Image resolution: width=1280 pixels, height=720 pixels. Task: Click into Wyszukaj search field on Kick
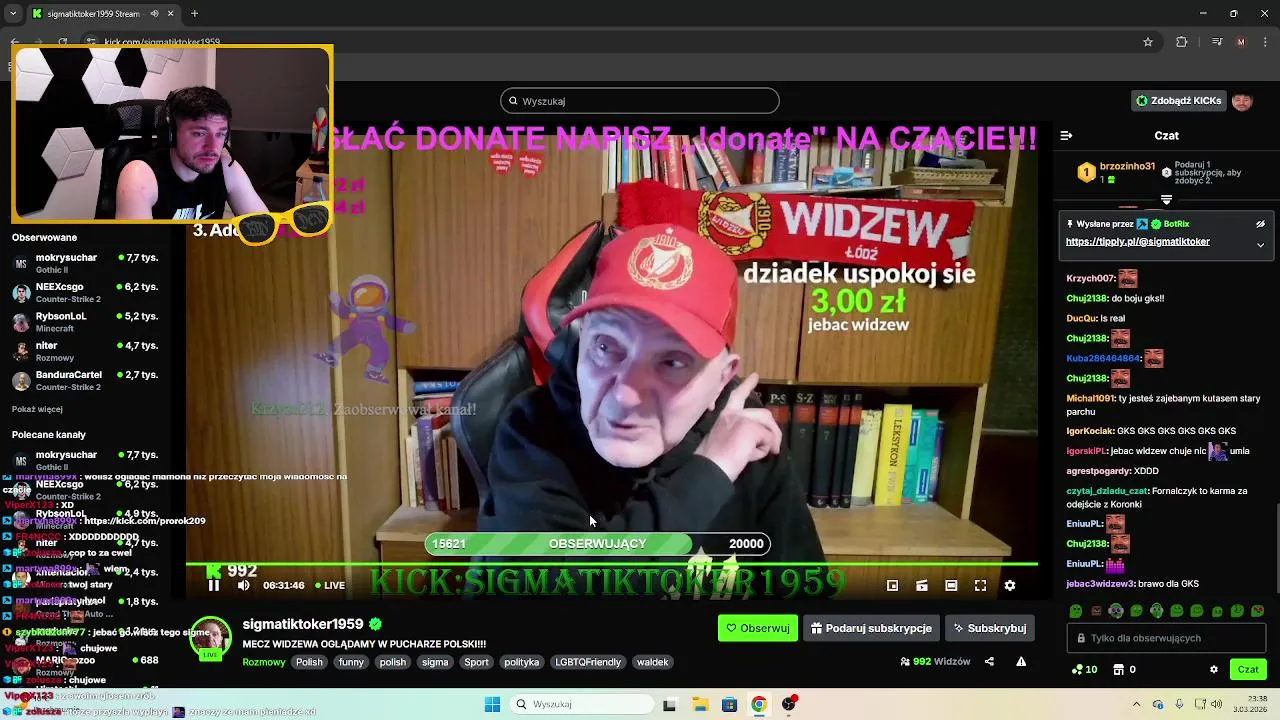(x=640, y=101)
